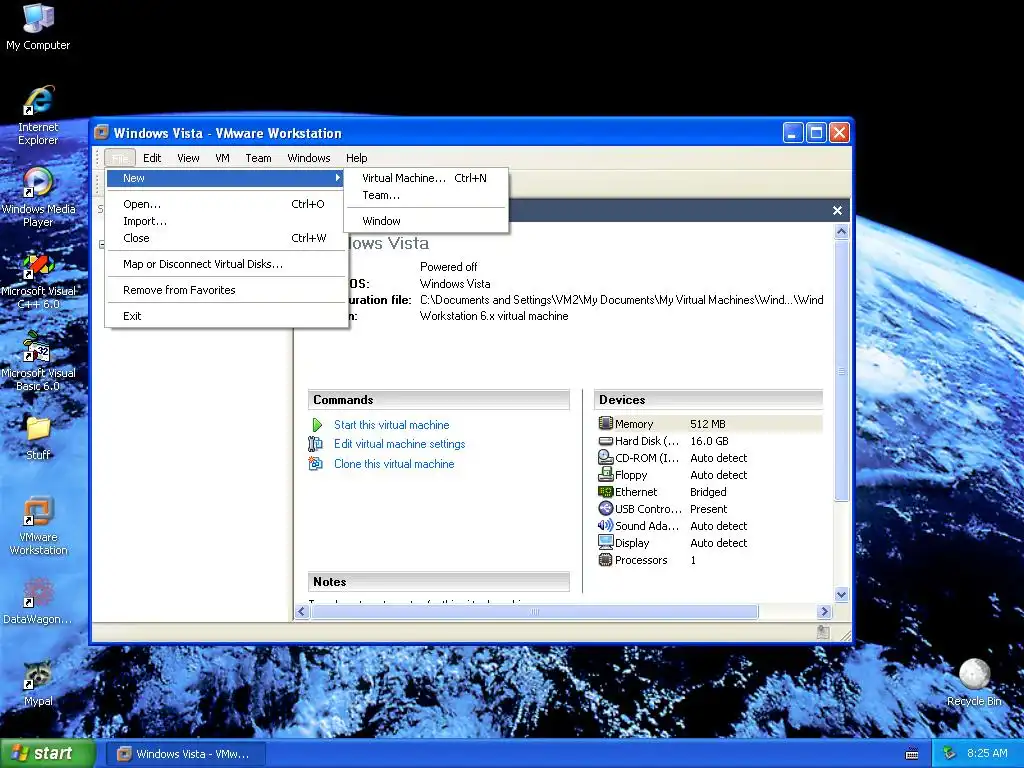Choose Window from New submenu
1024x768 pixels.
(425, 221)
